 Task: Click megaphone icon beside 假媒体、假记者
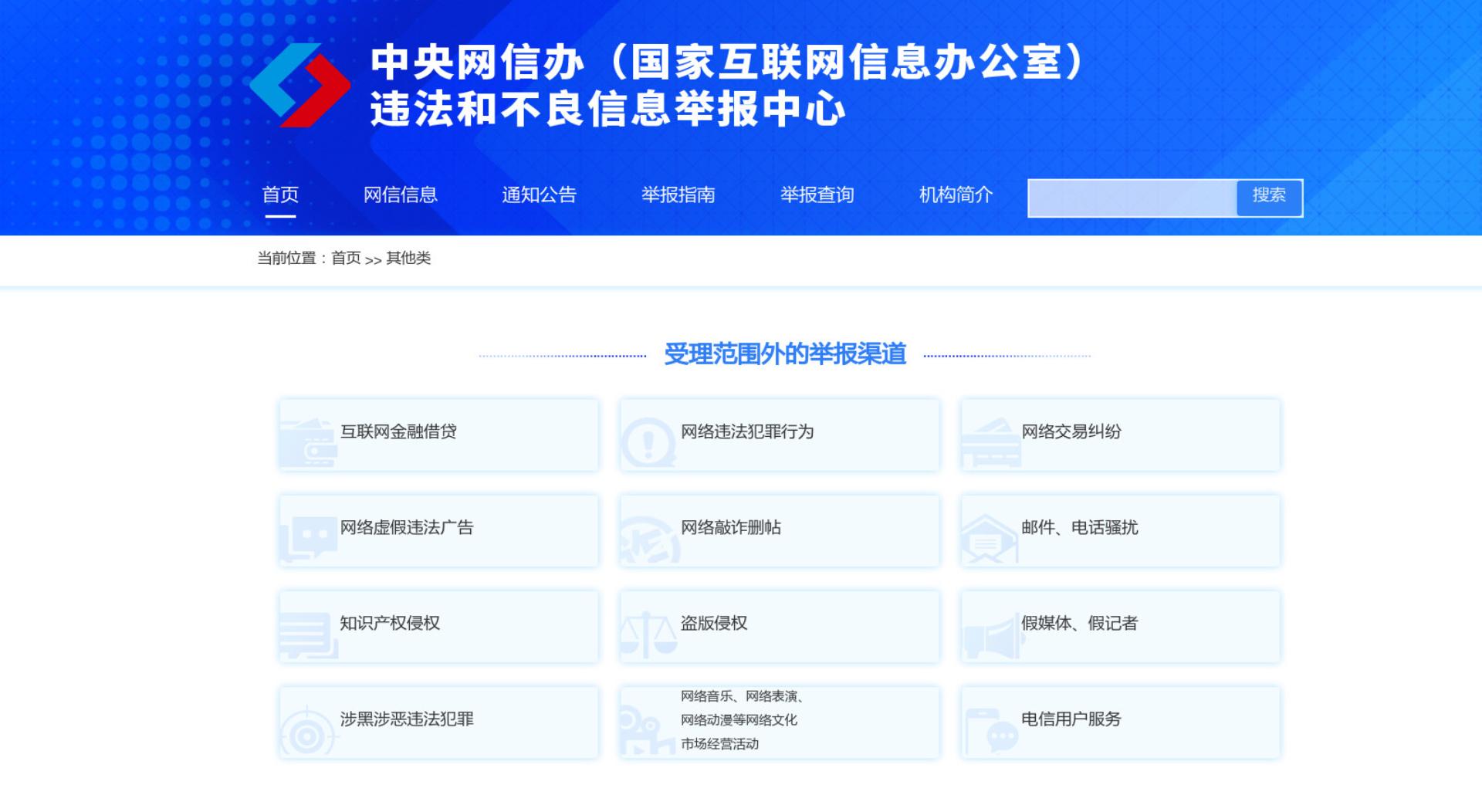[x=993, y=637]
